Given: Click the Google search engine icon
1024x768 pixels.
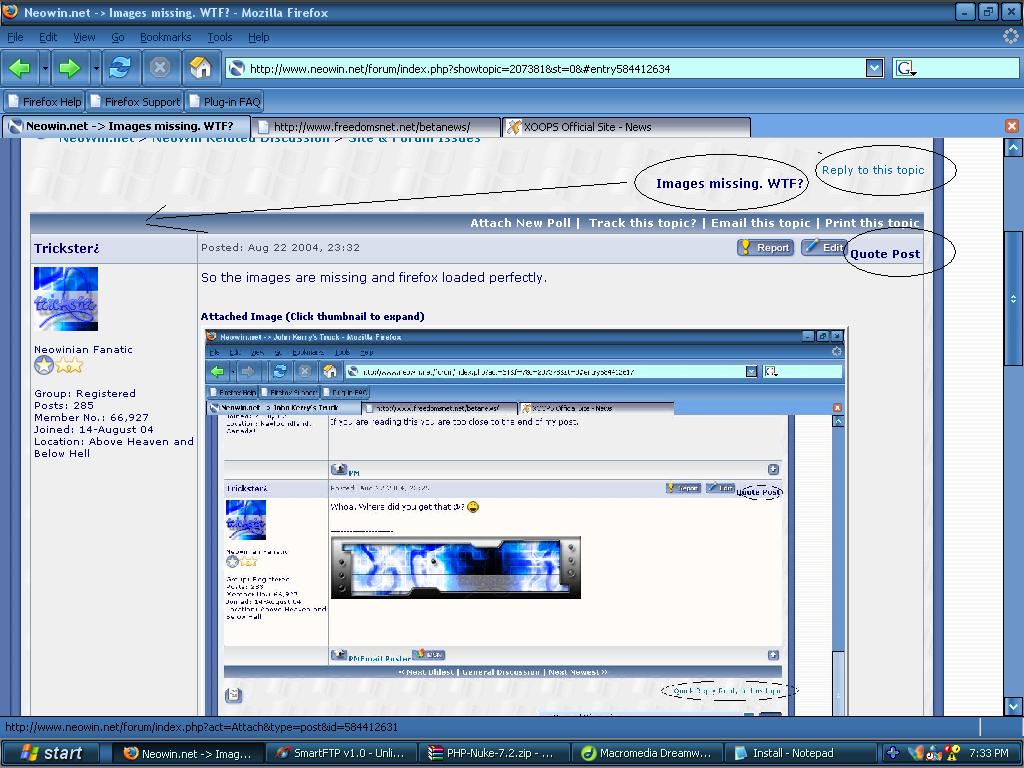Looking at the screenshot, I should click(x=905, y=68).
